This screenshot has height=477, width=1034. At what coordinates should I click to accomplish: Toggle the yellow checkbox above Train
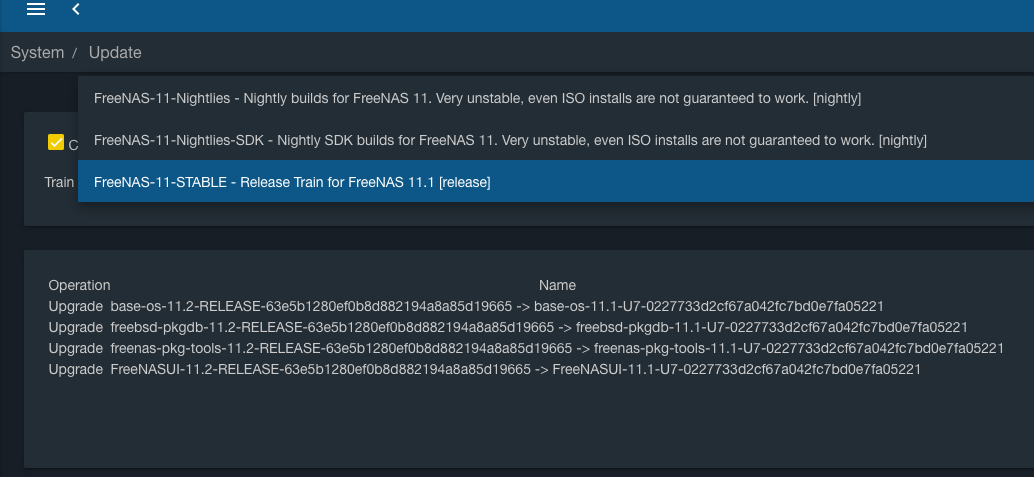click(56, 143)
